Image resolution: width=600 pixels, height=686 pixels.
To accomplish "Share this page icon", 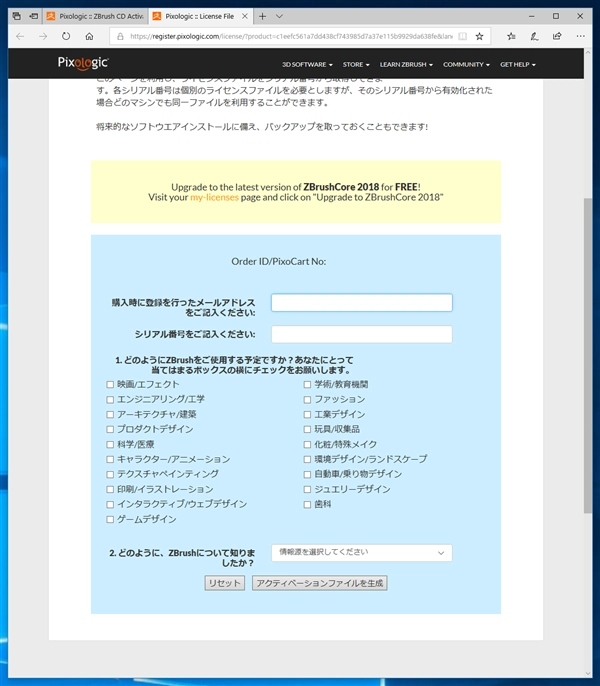I will point(557,36).
